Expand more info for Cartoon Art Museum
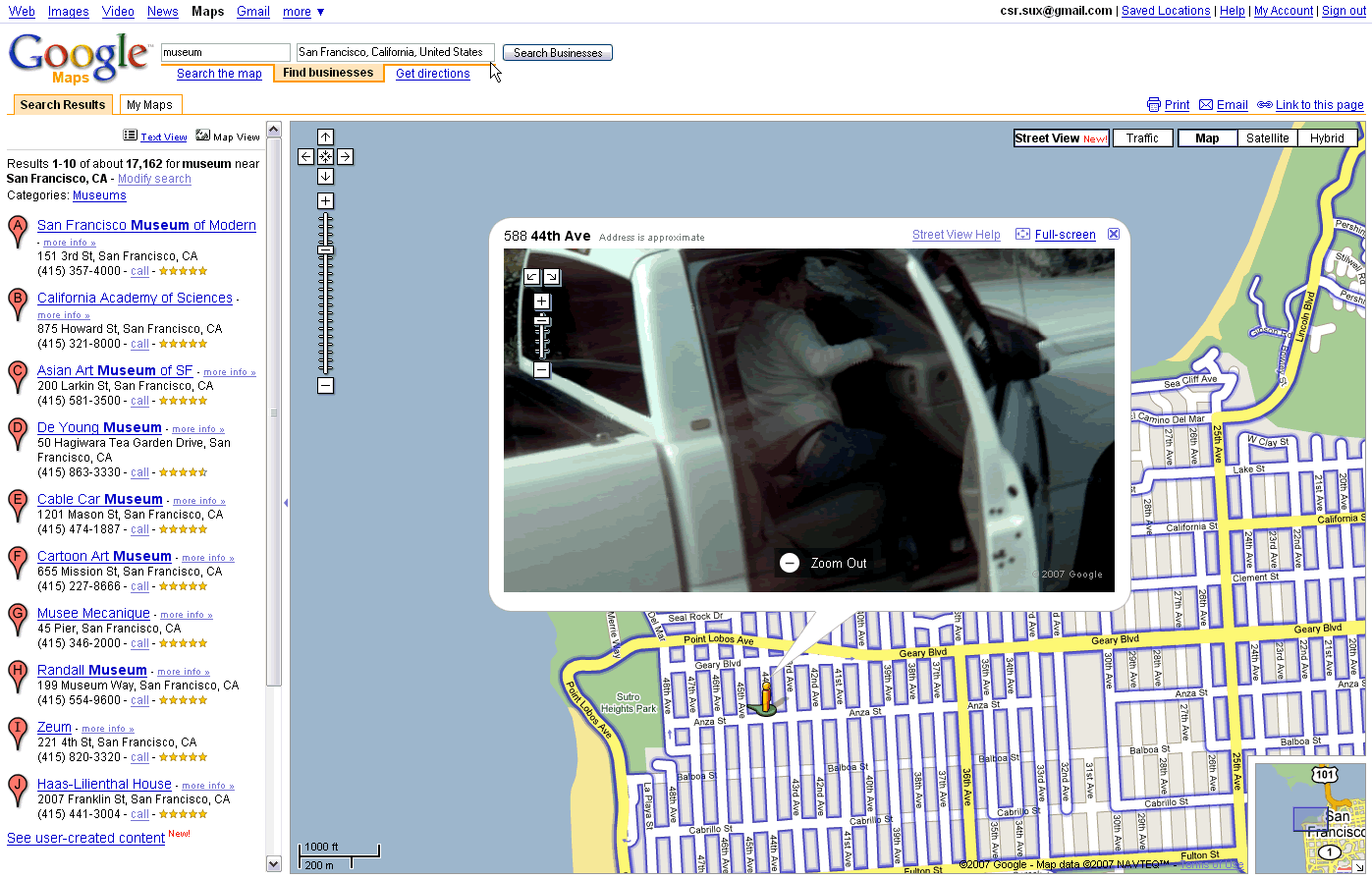 pos(208,558)
